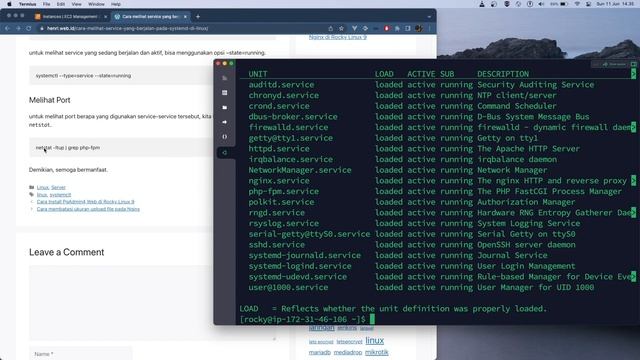
Task: Click user@1000.service row in terminal
Action: coord(421,287)
